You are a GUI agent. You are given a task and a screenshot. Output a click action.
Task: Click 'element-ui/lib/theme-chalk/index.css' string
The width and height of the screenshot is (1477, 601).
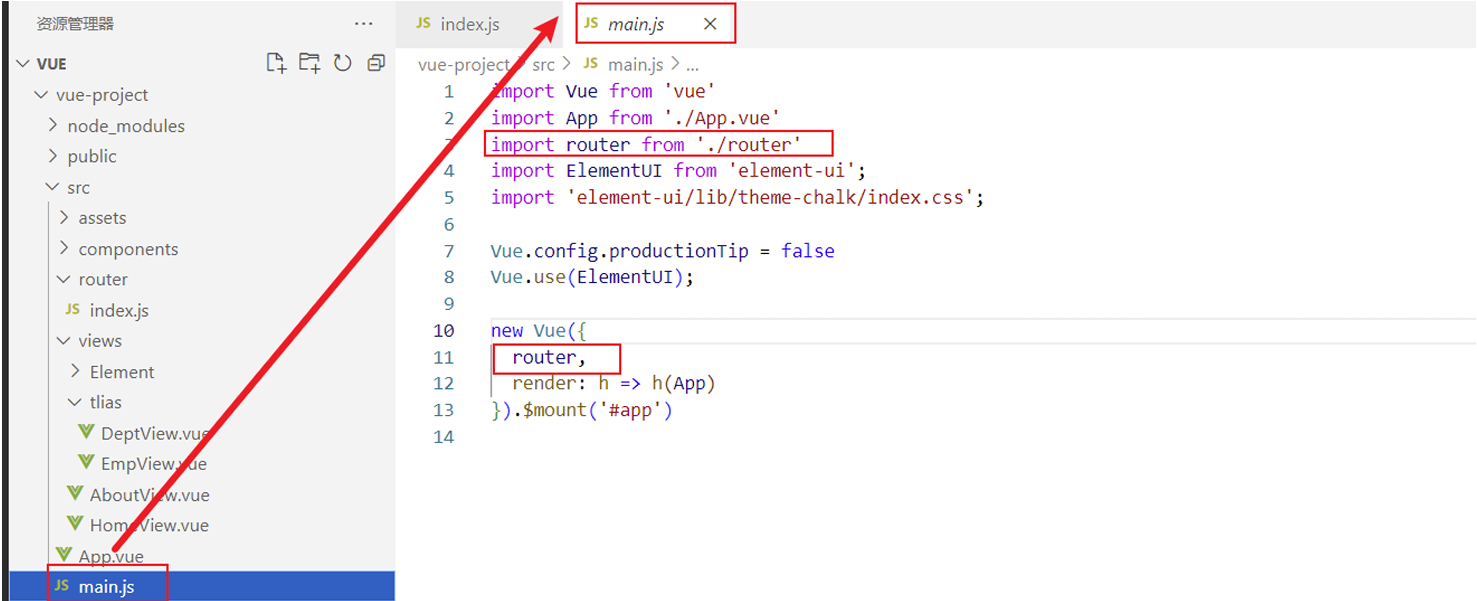(x=769, y=197)
